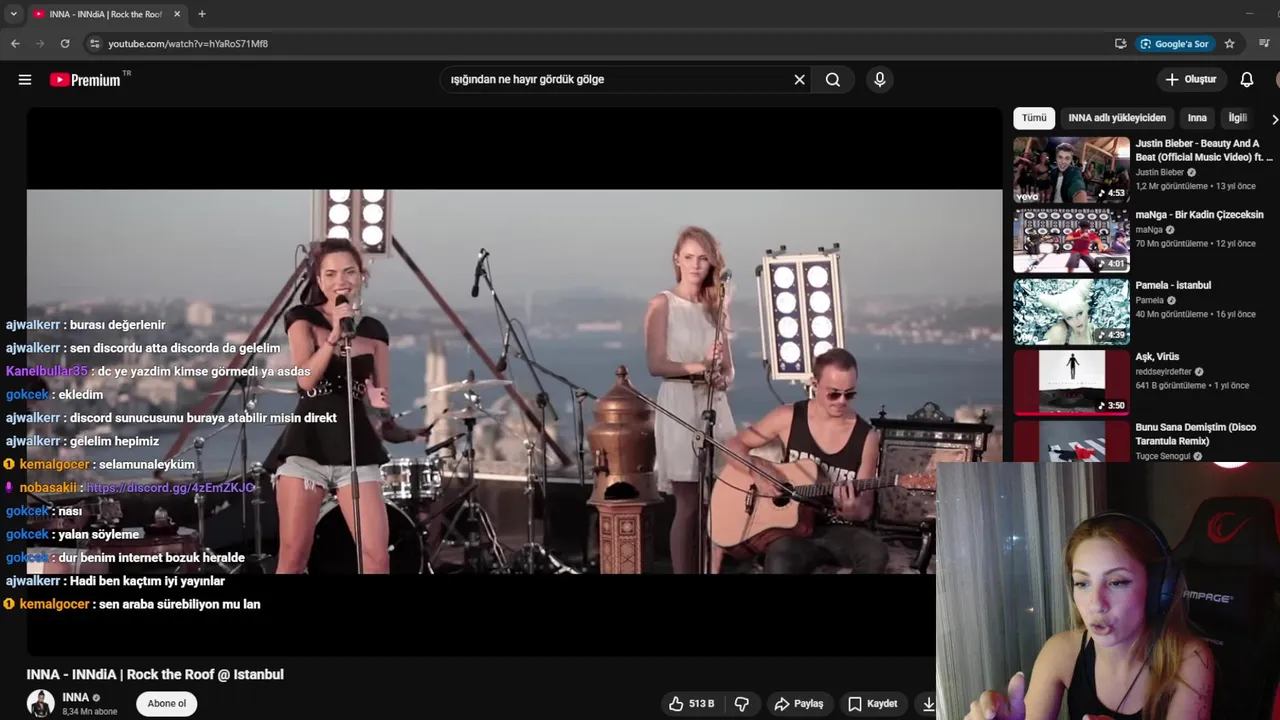Click the 8,34 Mn abone subscriber count

(90, 712)
